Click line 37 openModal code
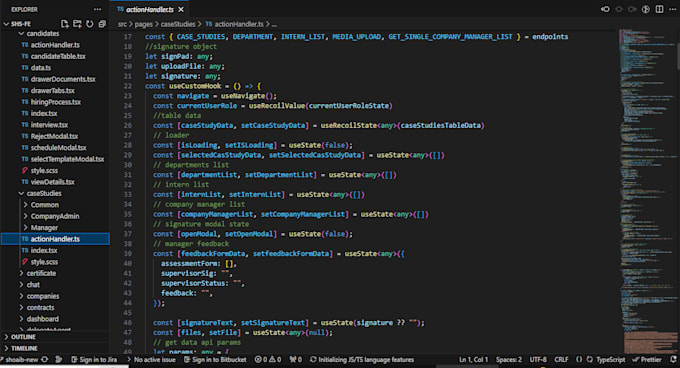The image size is (680, 368). [x=253, y=234]
